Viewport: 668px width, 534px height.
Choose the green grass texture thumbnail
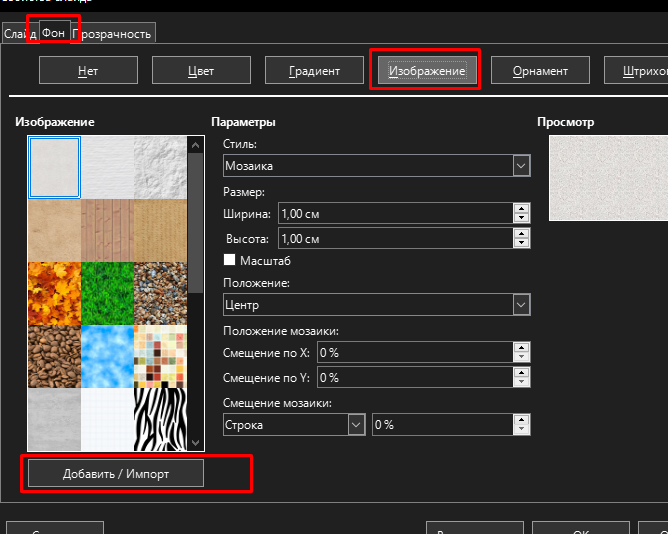coord(106,291)
